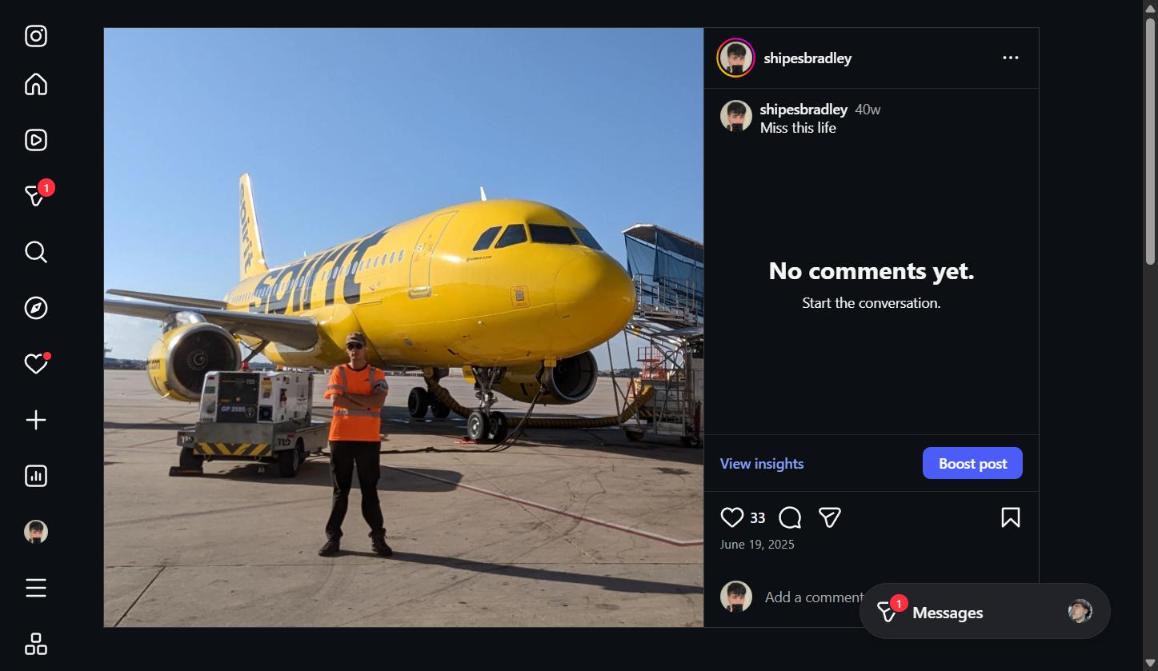This screenshot has width=1158, height=671.
Task: Click the Instagram logo at the top
Action: click(35, 35)
